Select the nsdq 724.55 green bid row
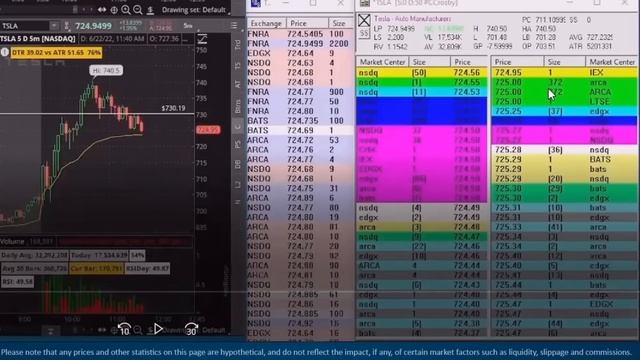 coord(422,82)
